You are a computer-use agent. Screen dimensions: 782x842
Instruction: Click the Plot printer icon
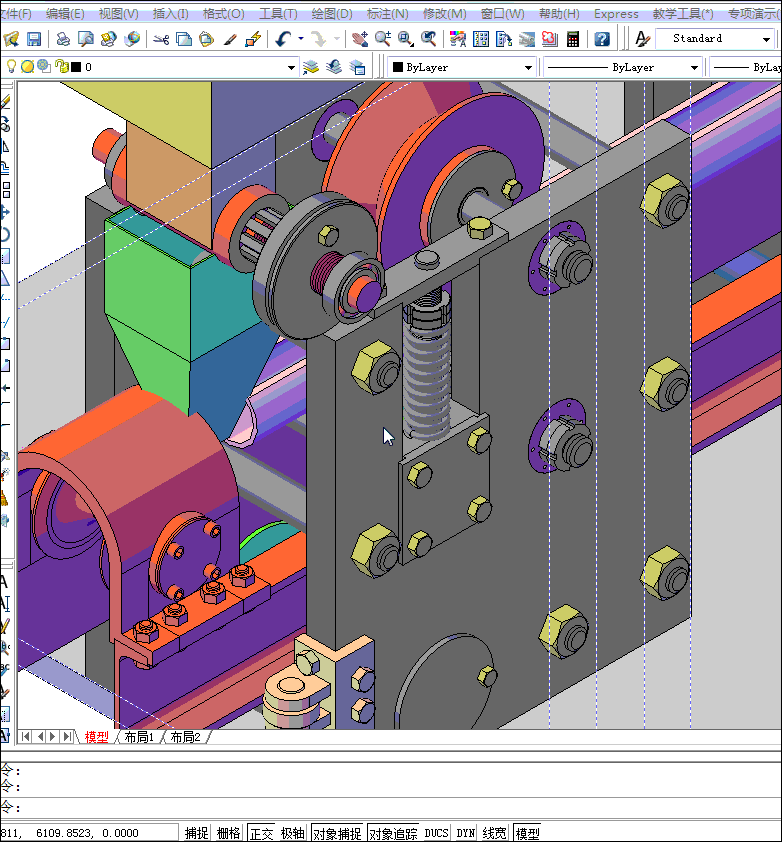(63, 39)
